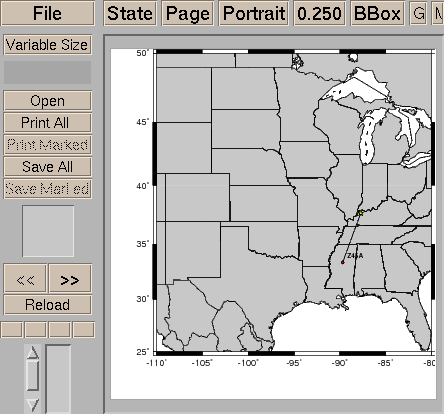
Task: Click the first small mark button below Reload
Action: (12, 330)
